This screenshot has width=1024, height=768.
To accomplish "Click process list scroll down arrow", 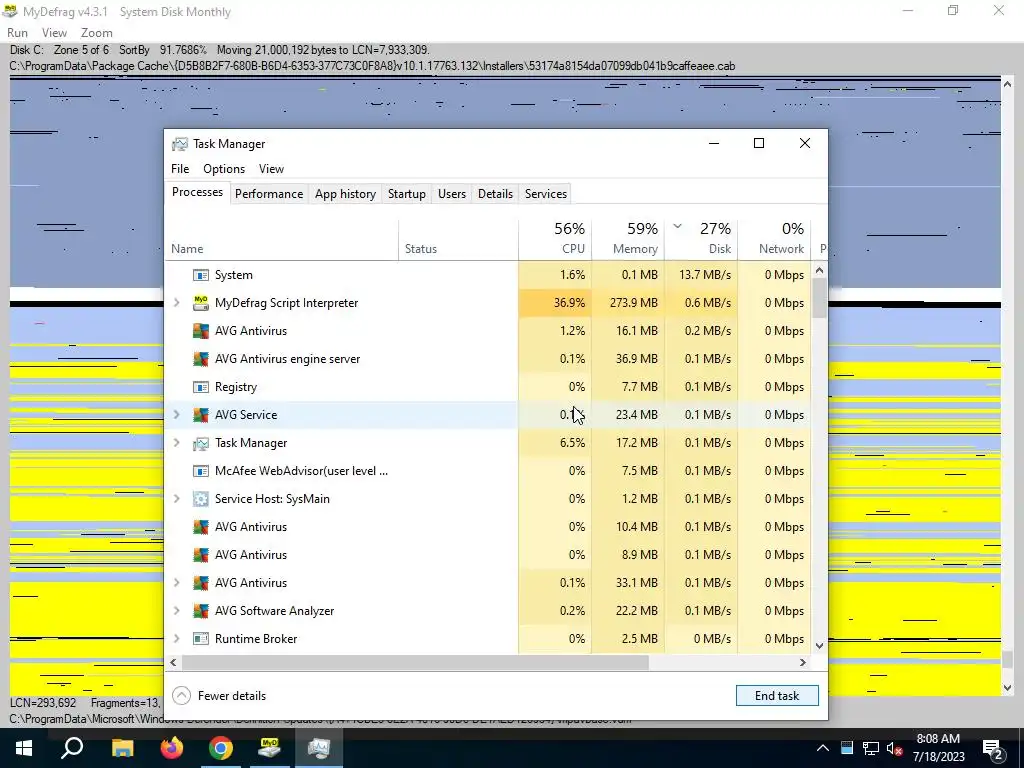I will coord(820,645).
